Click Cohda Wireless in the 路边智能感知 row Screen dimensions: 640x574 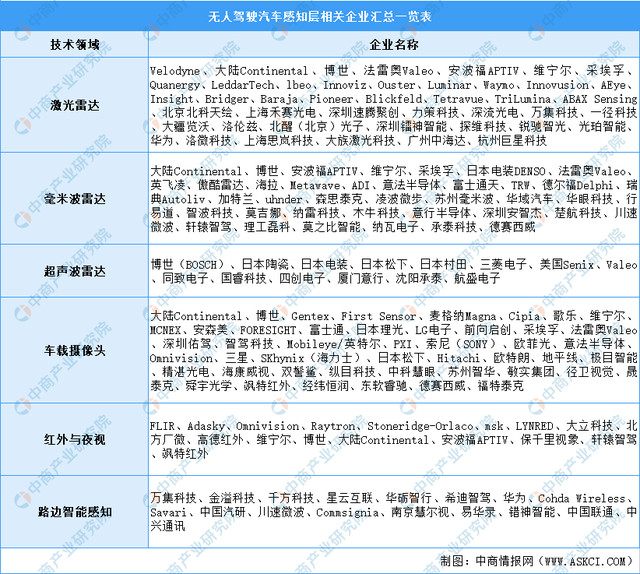tap(582, 498)
